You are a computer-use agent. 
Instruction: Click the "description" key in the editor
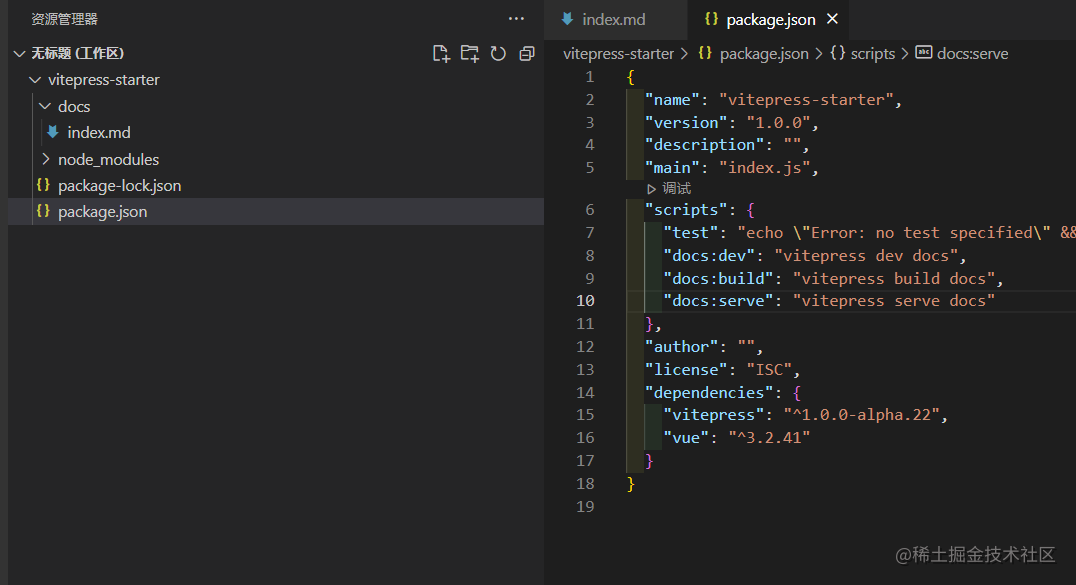pos(704,145)
